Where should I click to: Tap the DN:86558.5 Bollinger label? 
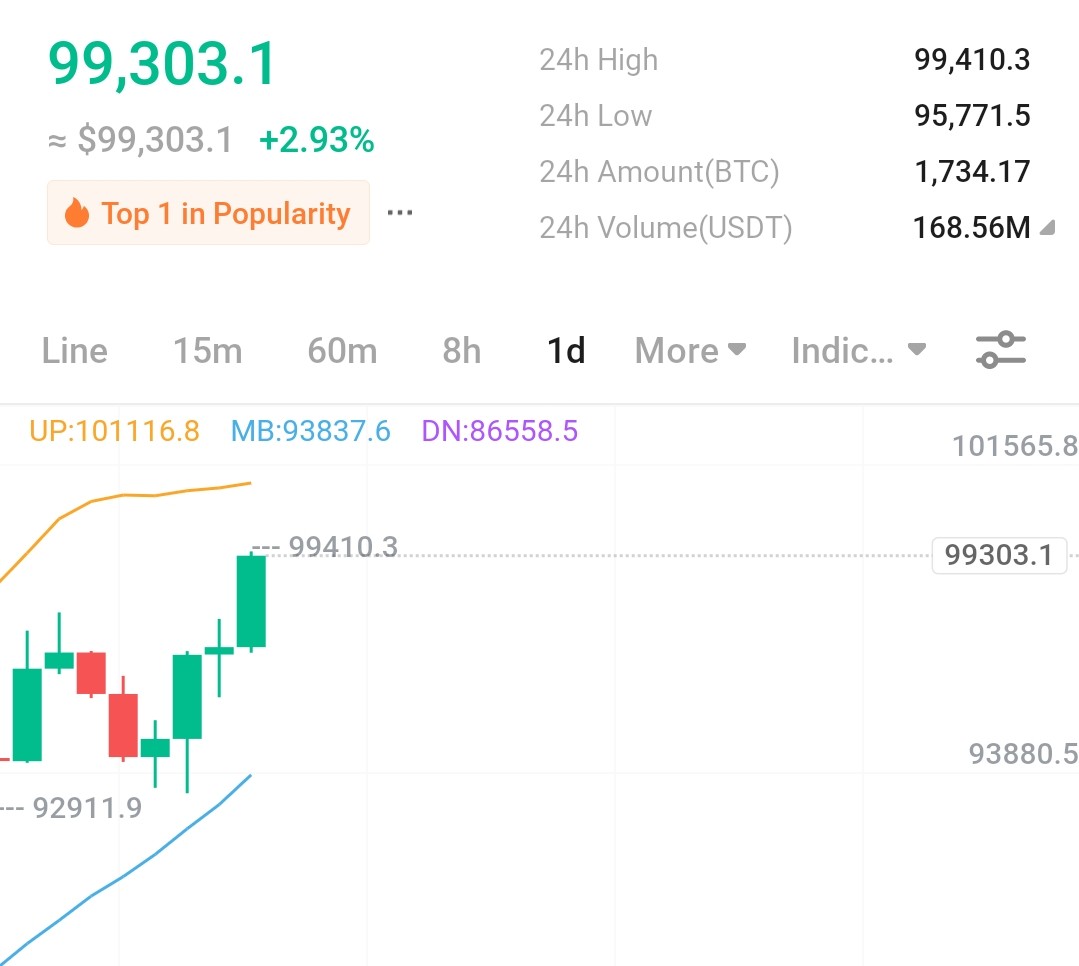500,431
